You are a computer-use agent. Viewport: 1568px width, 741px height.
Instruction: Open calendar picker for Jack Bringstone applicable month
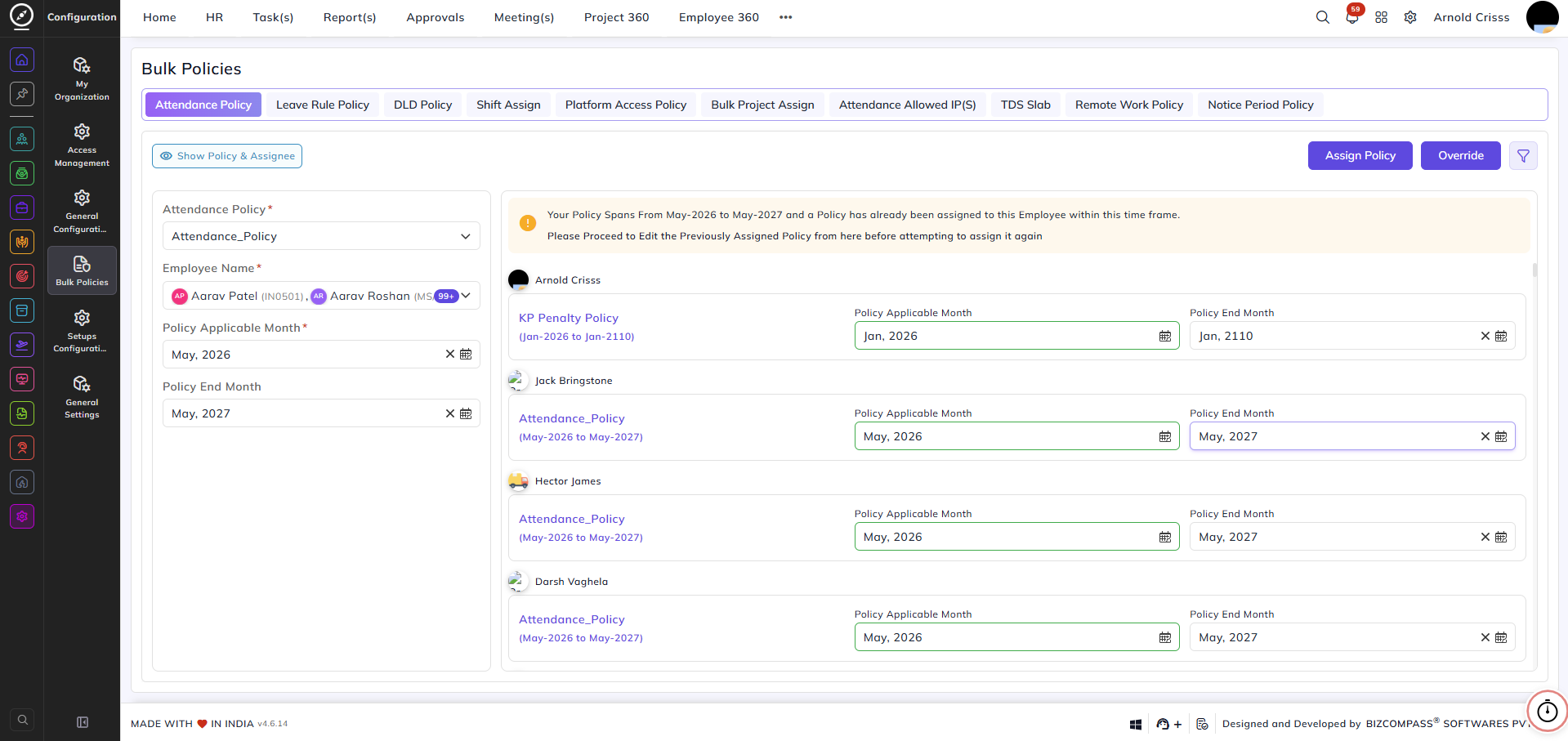pos(1165,436)
